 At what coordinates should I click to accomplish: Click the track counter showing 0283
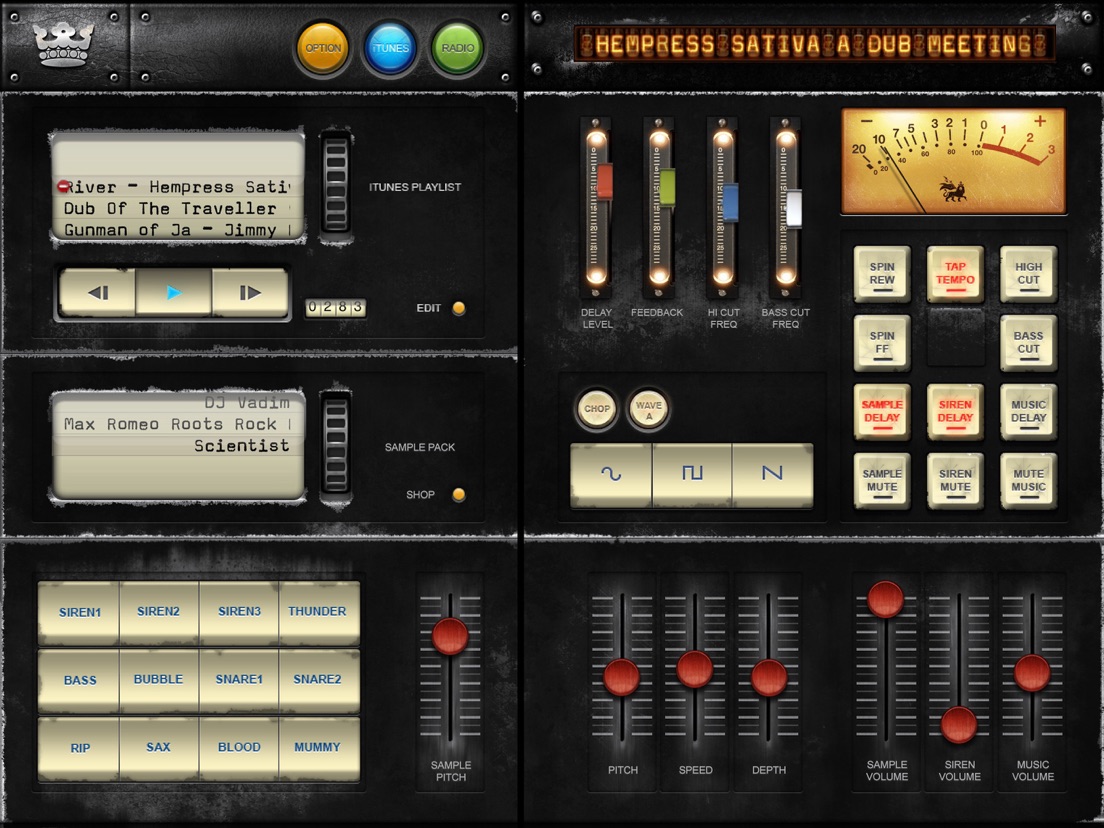335,307
